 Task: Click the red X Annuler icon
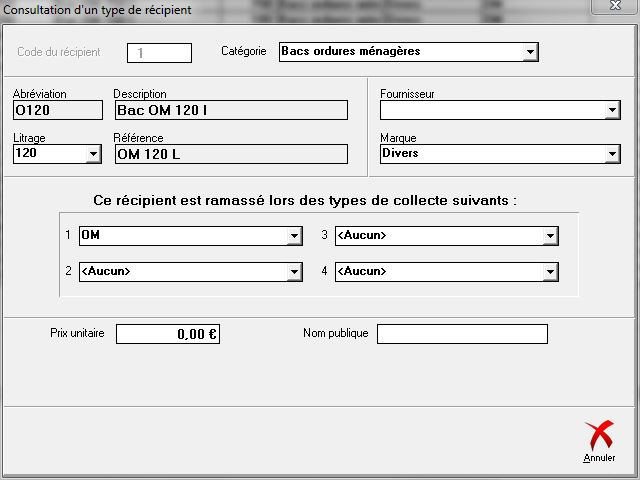click(x=598, y=435)
